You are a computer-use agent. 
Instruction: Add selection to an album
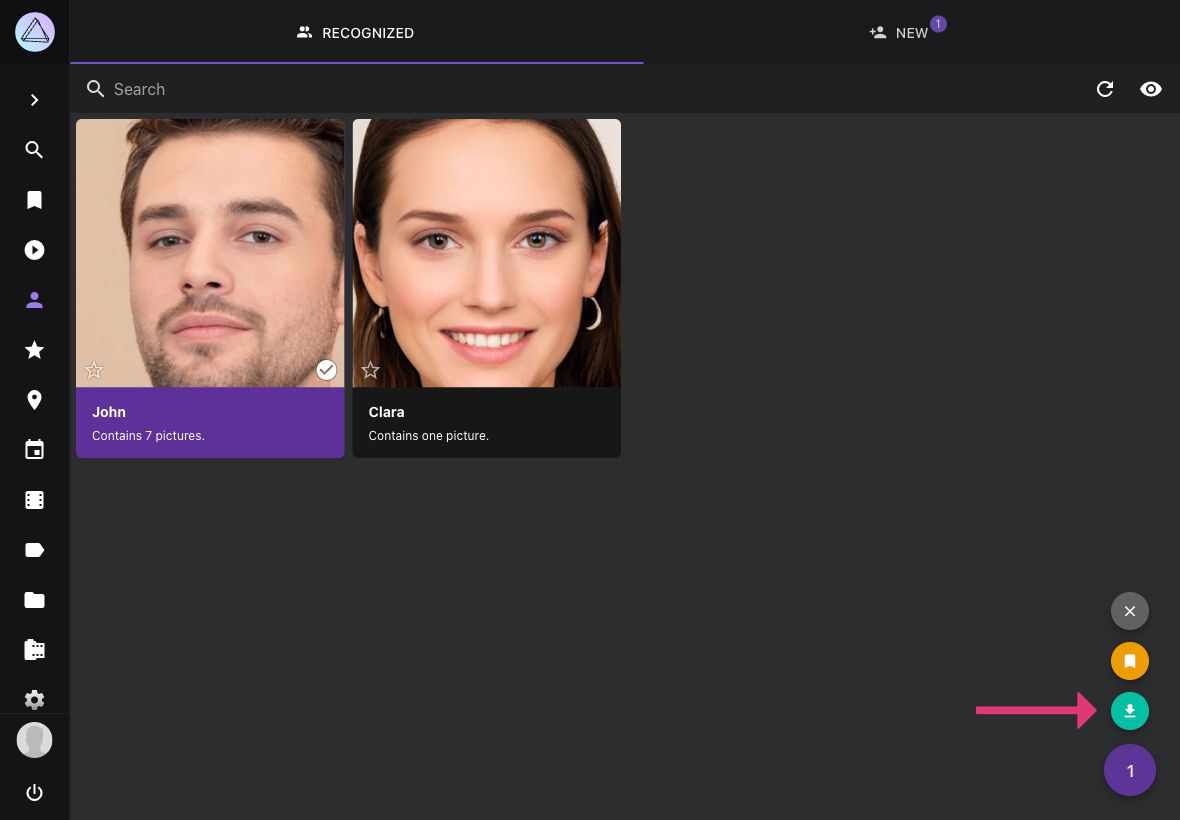(1130, 661)
